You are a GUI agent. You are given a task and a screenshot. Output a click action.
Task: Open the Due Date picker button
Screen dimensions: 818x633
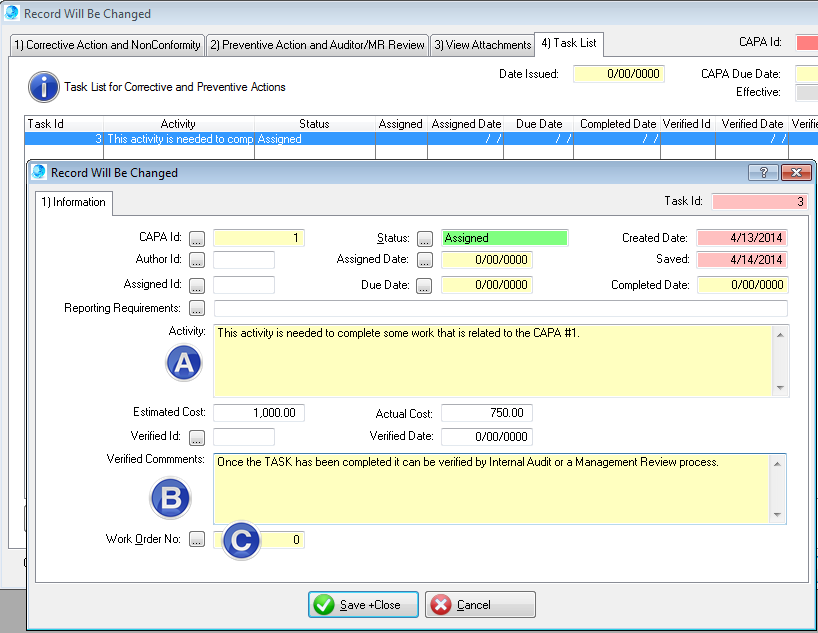[x=425, y=285]
